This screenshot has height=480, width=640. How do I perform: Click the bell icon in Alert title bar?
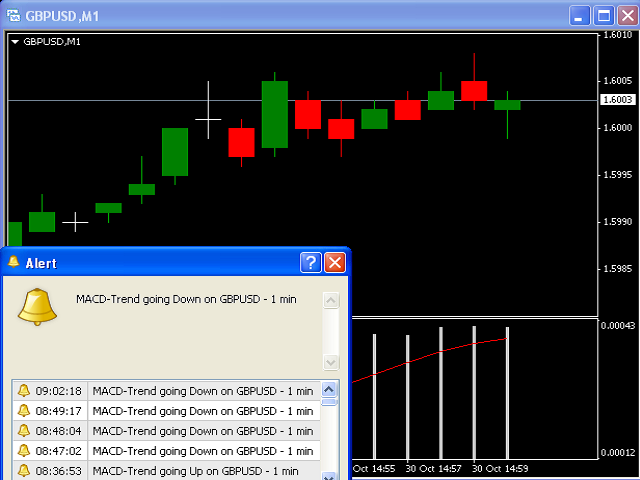point(13,262)
